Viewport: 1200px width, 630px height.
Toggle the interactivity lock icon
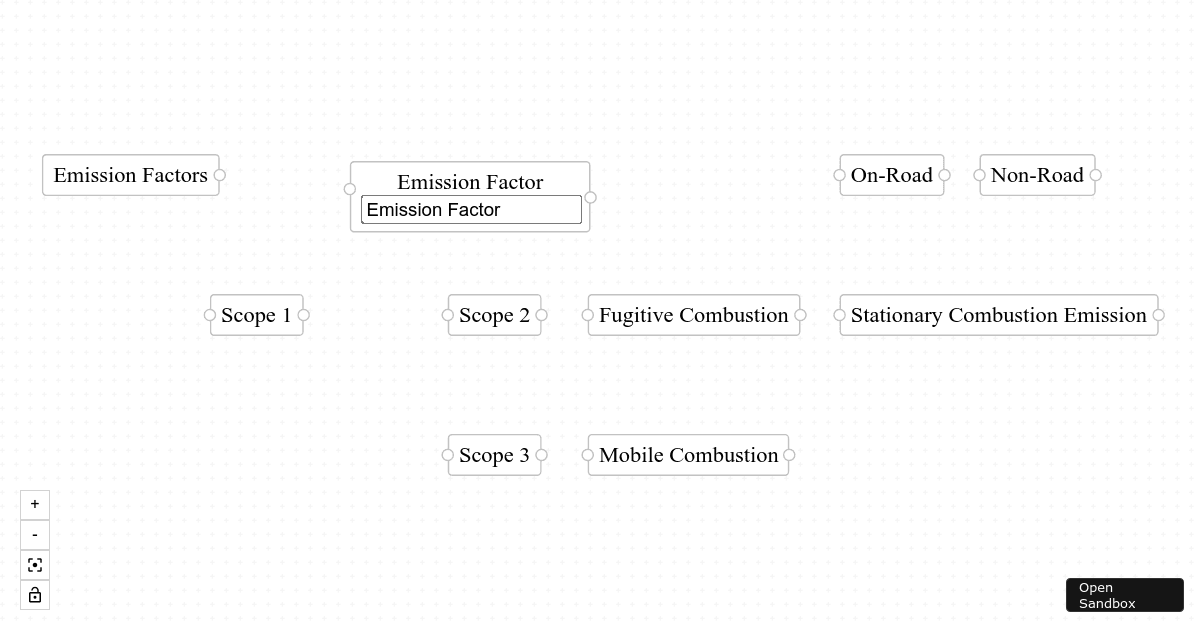(x=35, y=595)
